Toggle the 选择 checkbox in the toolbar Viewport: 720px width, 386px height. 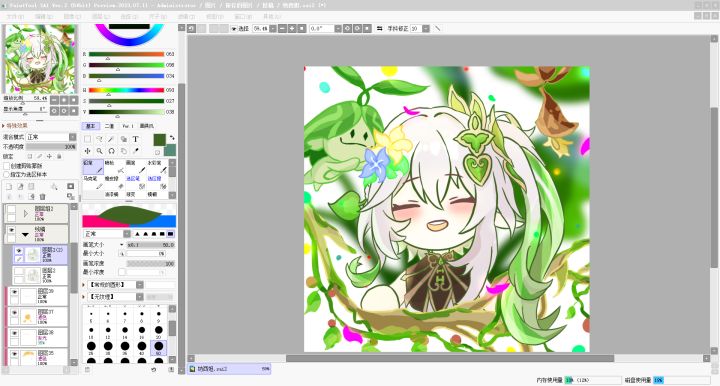234,28
